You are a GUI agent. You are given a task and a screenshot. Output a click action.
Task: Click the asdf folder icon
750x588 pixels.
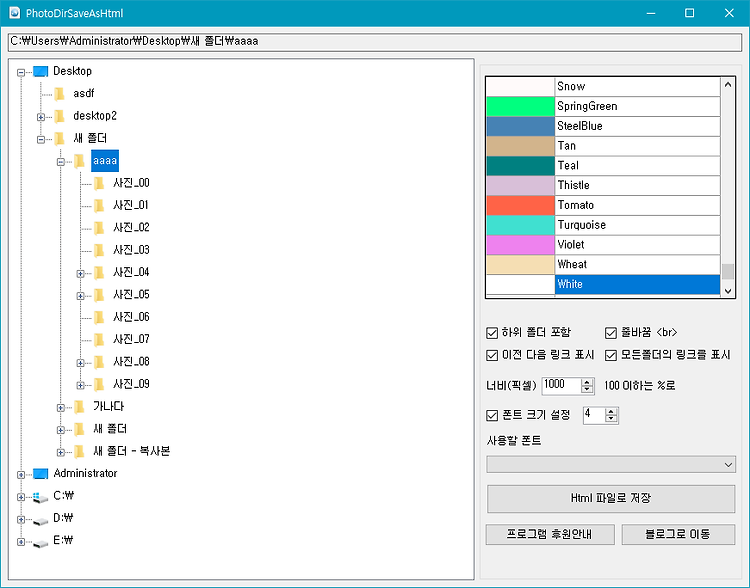click(x=60, y=94)
